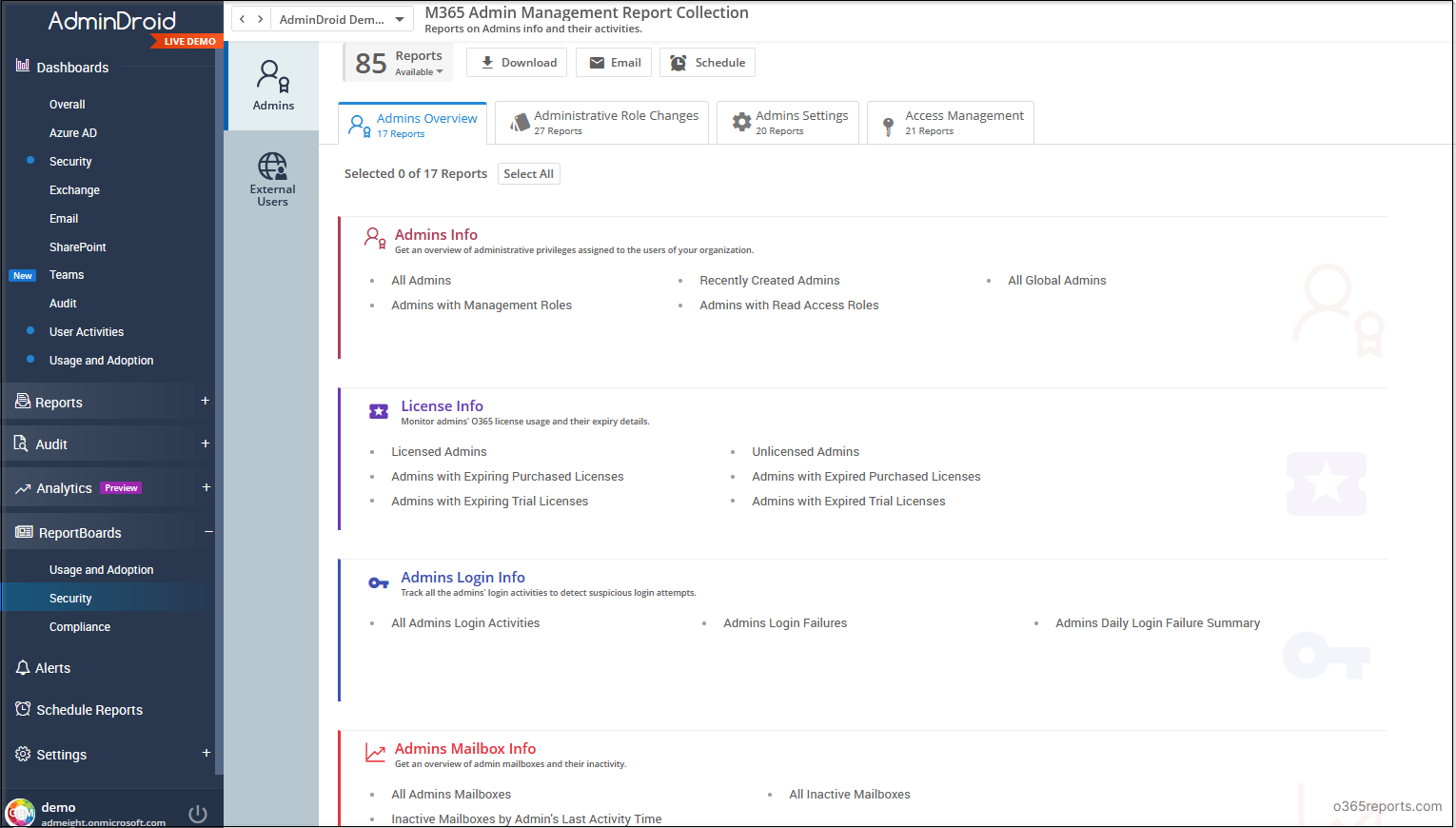Click the Admins Mailbox Info chart icon
The width and height of the screenshot is (1456, 828).
[x=376, y=753]
